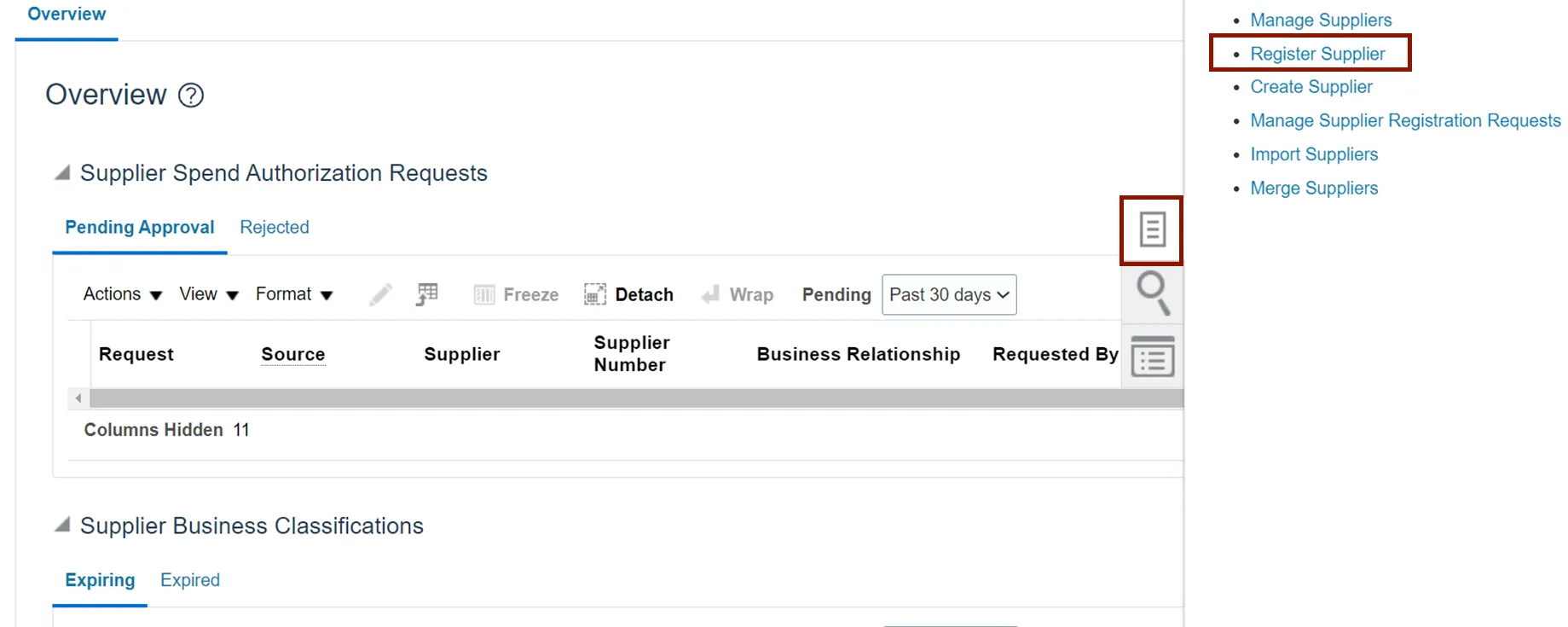The image size is (1568, 627).
Task: Toggle Wrap on the table toolbar
Action: pos(738,295)
